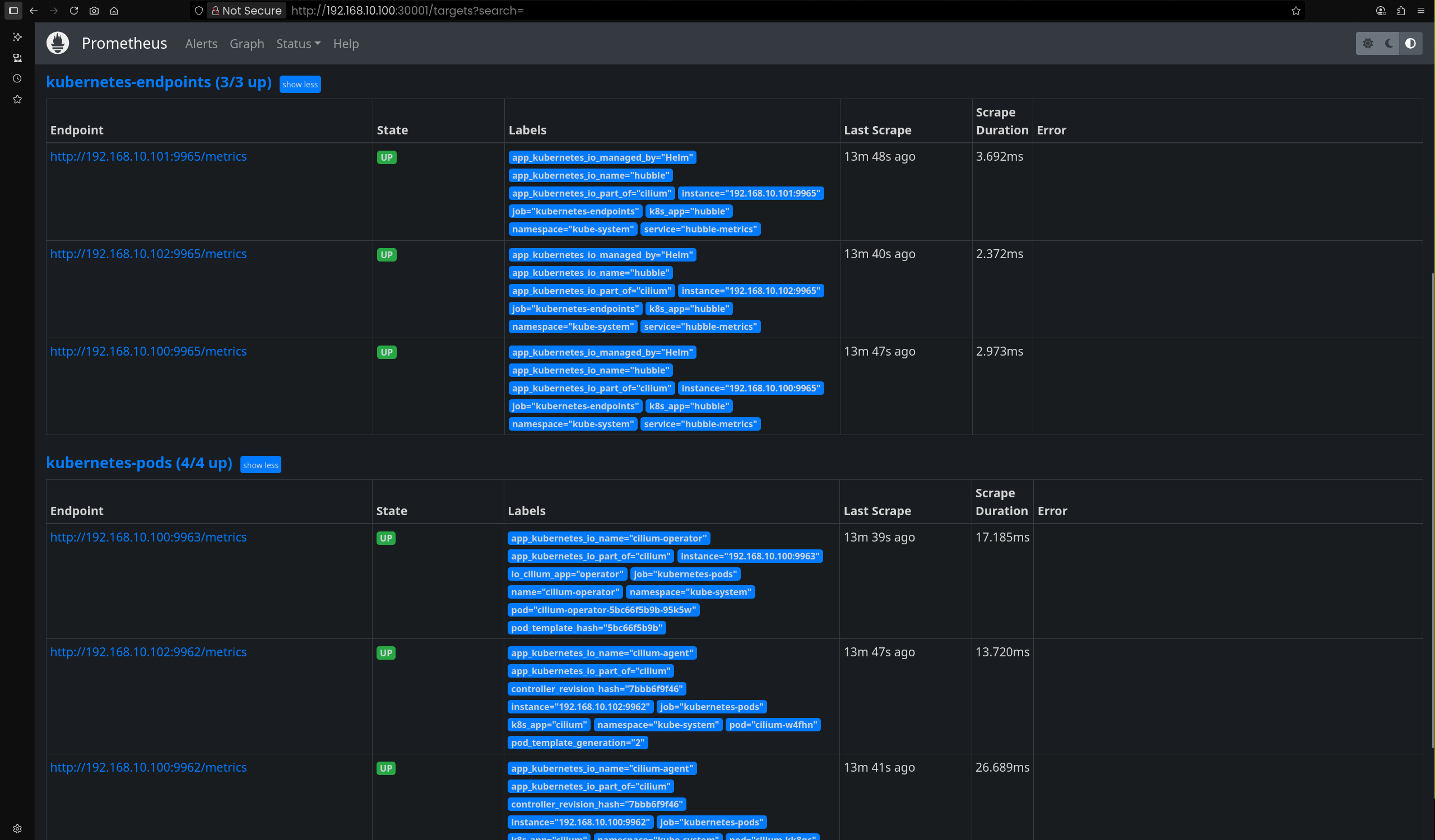
Task: Click label io_cilium_app="operator"
Action: pyautogui.click(x=567, y=574)
